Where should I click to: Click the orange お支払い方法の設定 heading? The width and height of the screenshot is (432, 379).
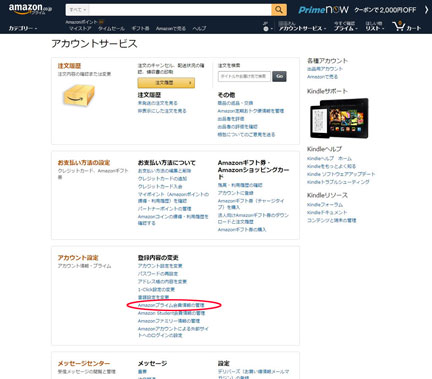[x=84, y=163]
